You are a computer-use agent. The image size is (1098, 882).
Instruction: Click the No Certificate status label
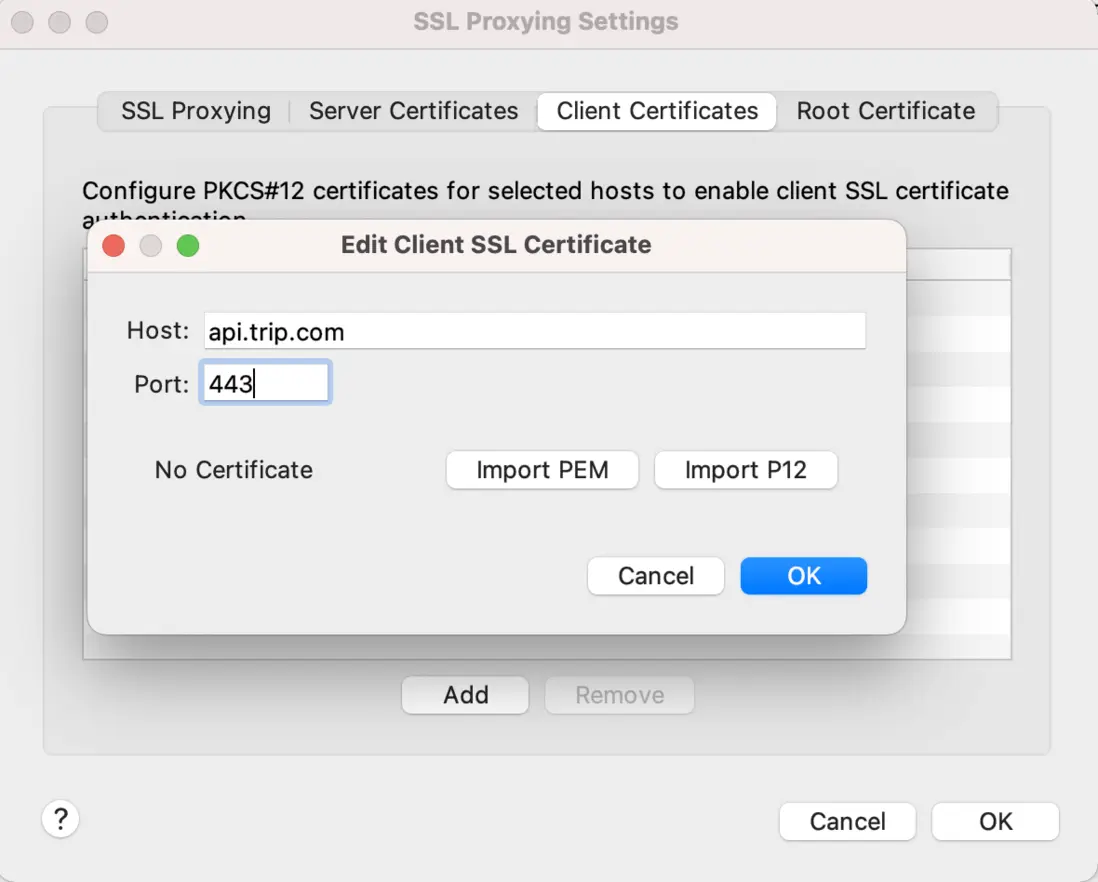click(234, 470)
